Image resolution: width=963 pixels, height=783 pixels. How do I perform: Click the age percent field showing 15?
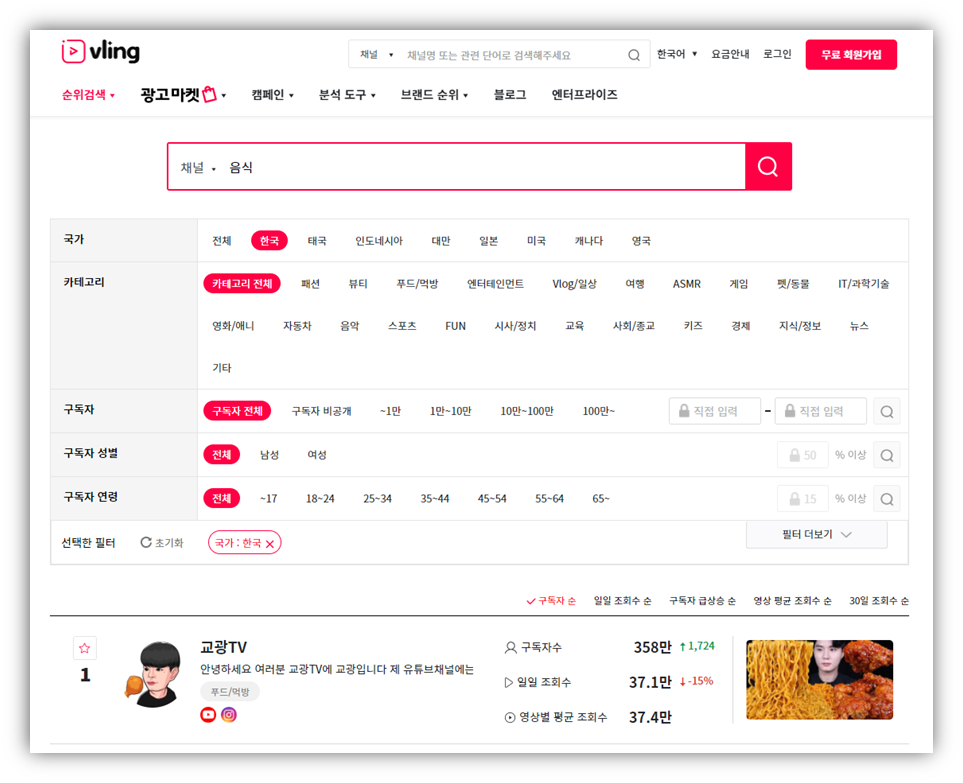[x=803, y=499]
